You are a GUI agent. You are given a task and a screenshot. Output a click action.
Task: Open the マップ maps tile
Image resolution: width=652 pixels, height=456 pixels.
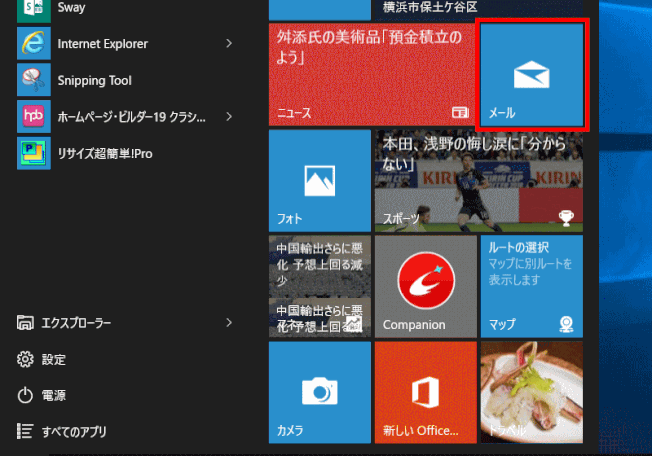click(x=532, y=286)
